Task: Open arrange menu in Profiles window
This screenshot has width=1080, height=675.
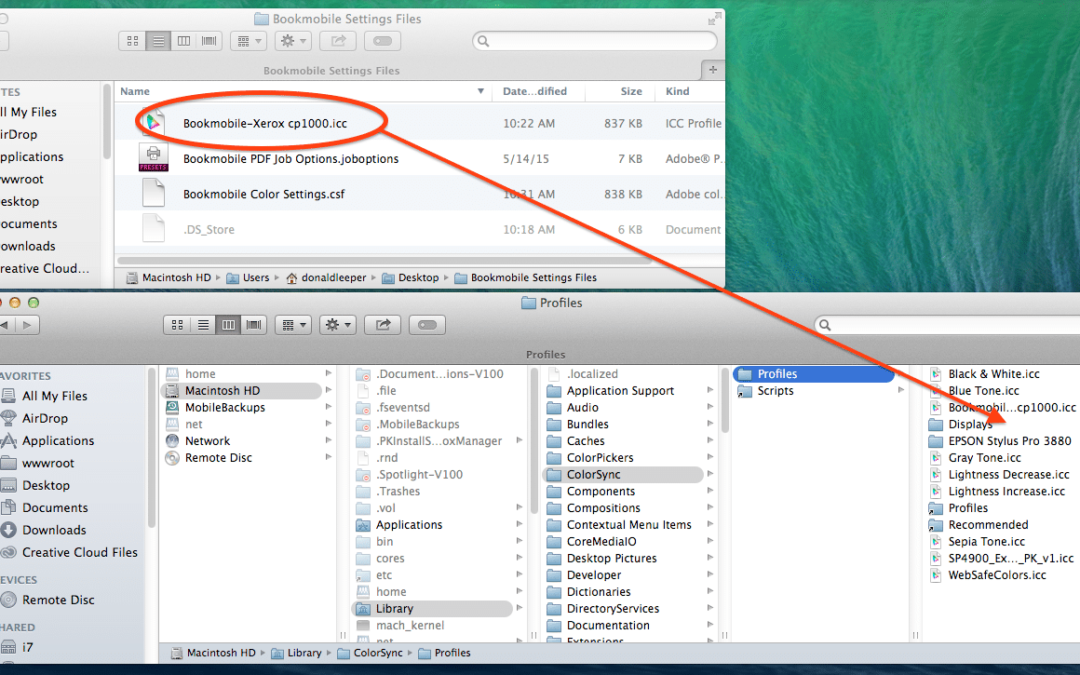Action: [293, 325]
